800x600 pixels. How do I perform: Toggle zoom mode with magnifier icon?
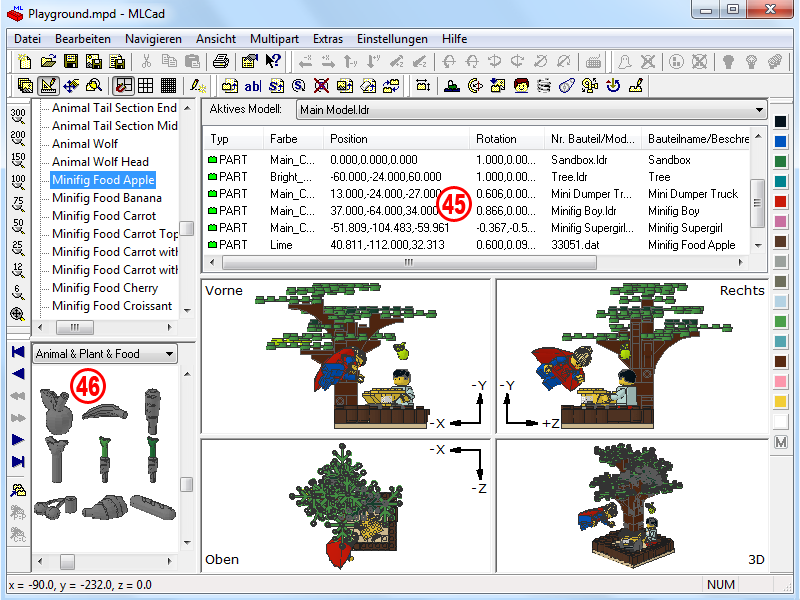(x=94, y=86)
